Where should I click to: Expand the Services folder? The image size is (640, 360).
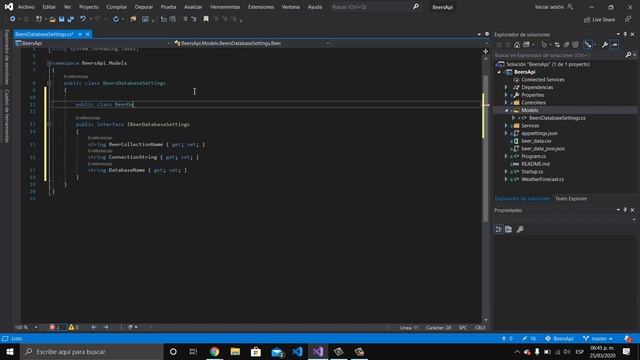click(x=506, y=126)
